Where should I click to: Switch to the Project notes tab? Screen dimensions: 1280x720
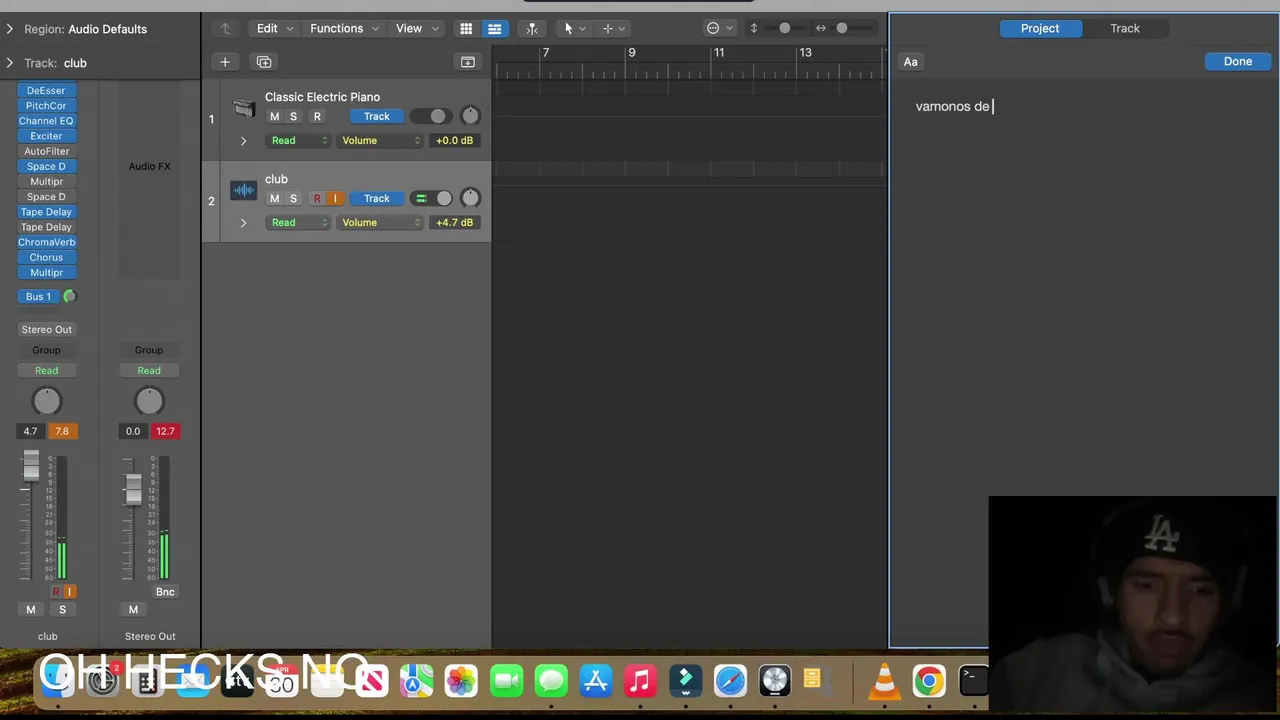tap(1040, 28)
